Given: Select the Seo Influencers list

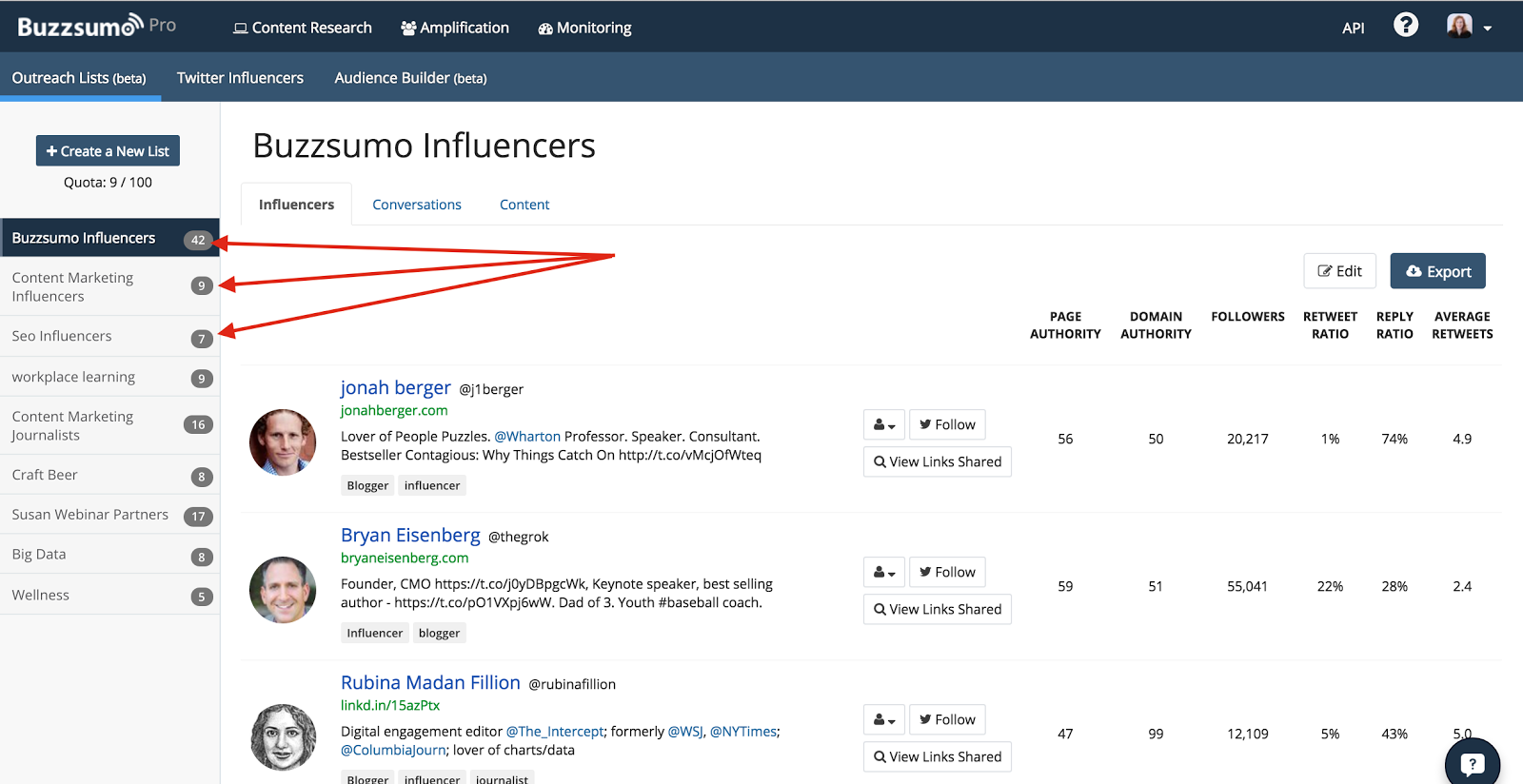Looking at the screenshot, I should click(109, 336).
